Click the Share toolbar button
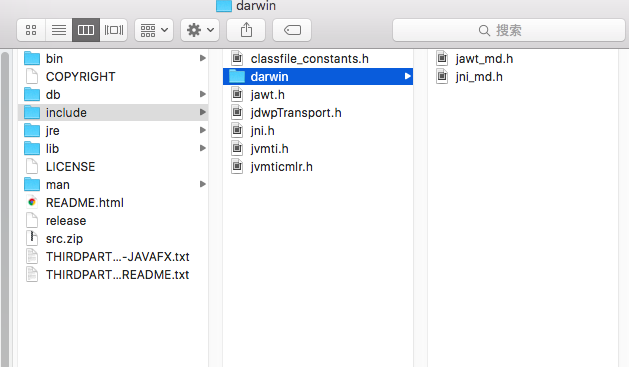Screen dimensions: 629x367 (246, 30)
